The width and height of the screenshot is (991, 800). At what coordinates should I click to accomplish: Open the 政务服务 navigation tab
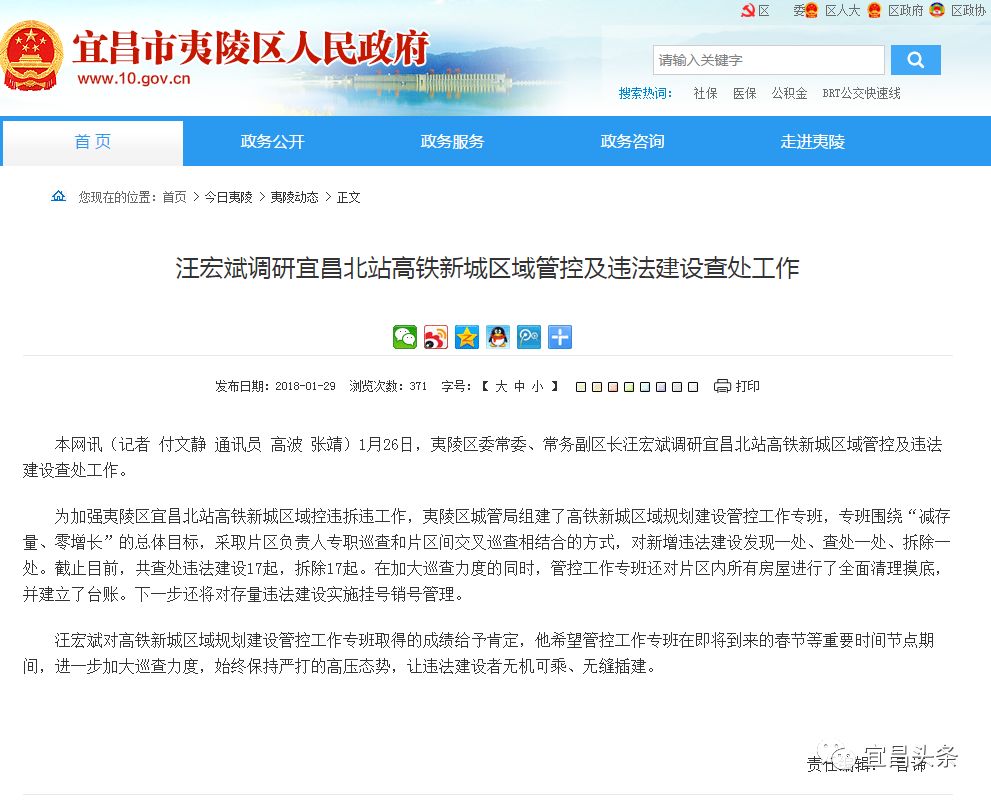coord(453,142)
